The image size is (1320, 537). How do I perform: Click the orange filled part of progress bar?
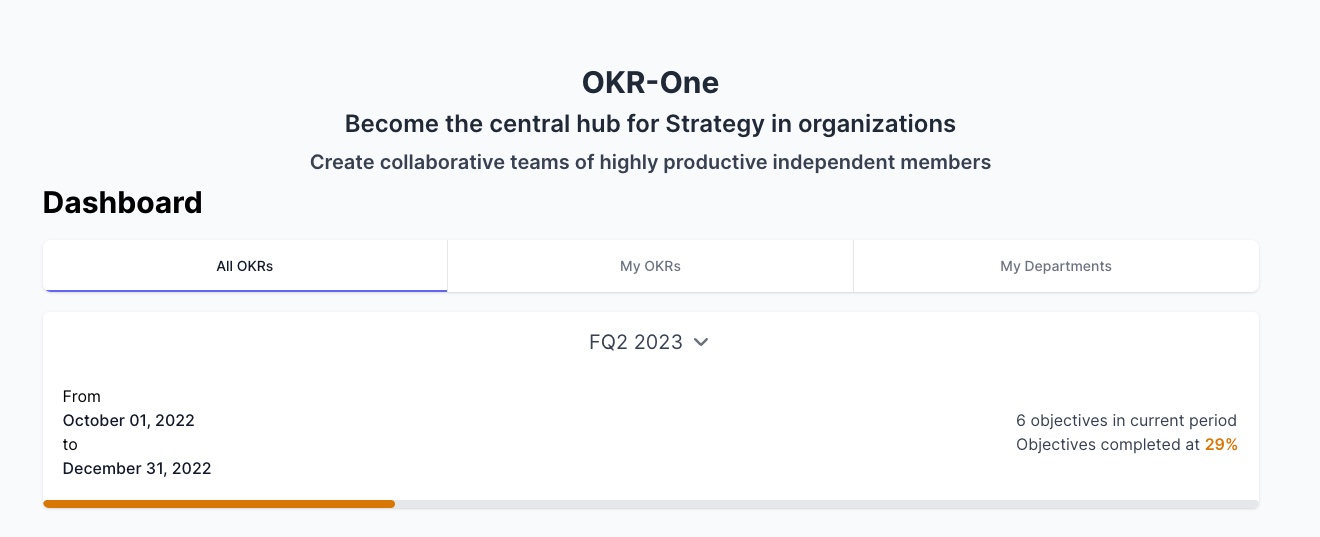pyautogui.click(x=219, y=504)
